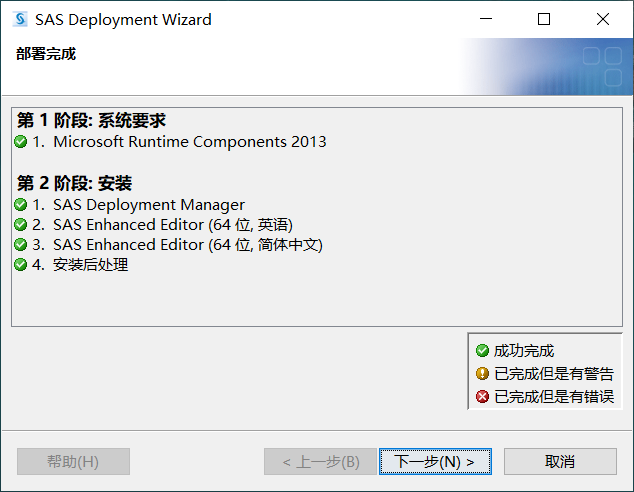The width and height of the screenshot is (634, 492).
Task: Click the 第 2 阶段: 安装 heading
Action: (75, 183)
